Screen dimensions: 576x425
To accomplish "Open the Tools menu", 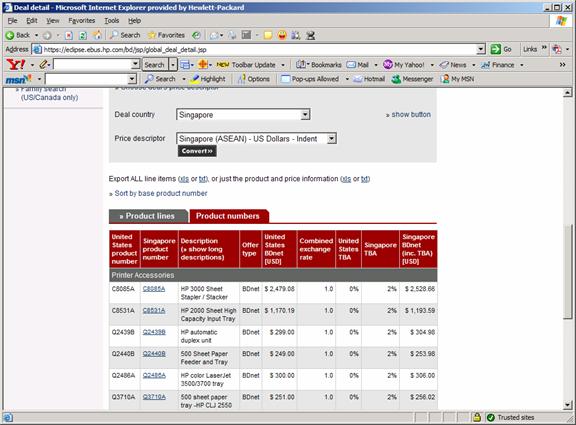I will (112, 21).
